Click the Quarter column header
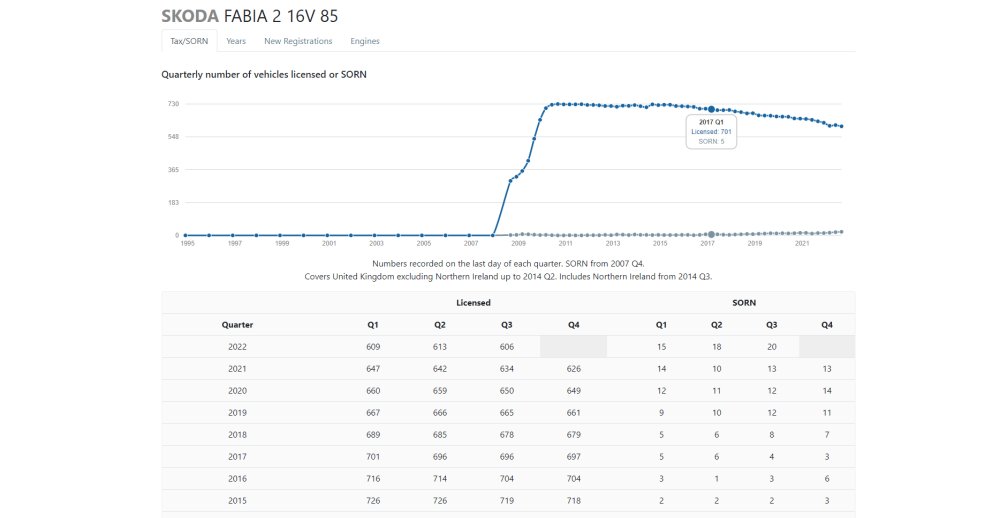The width and height of the screenshot is (1000, 518). 237,325
